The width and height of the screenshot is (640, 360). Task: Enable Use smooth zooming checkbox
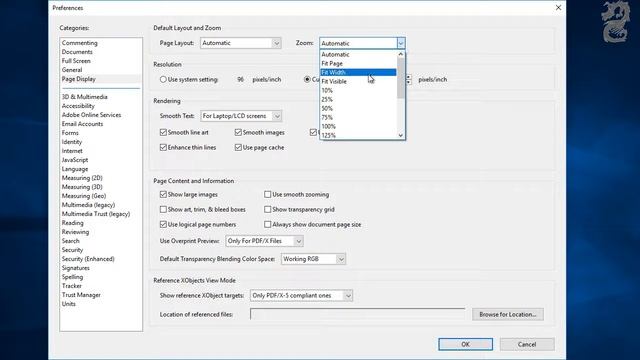(x=267, y=194)
